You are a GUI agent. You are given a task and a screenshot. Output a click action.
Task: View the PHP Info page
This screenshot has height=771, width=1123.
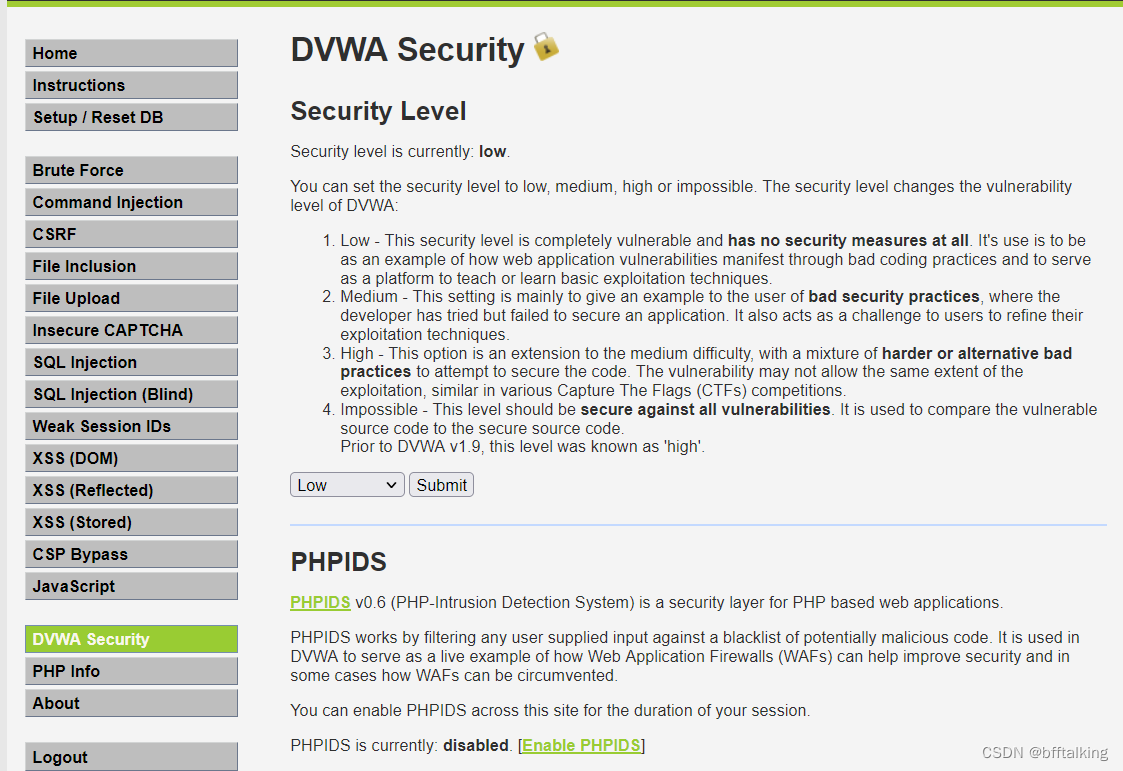131,671
